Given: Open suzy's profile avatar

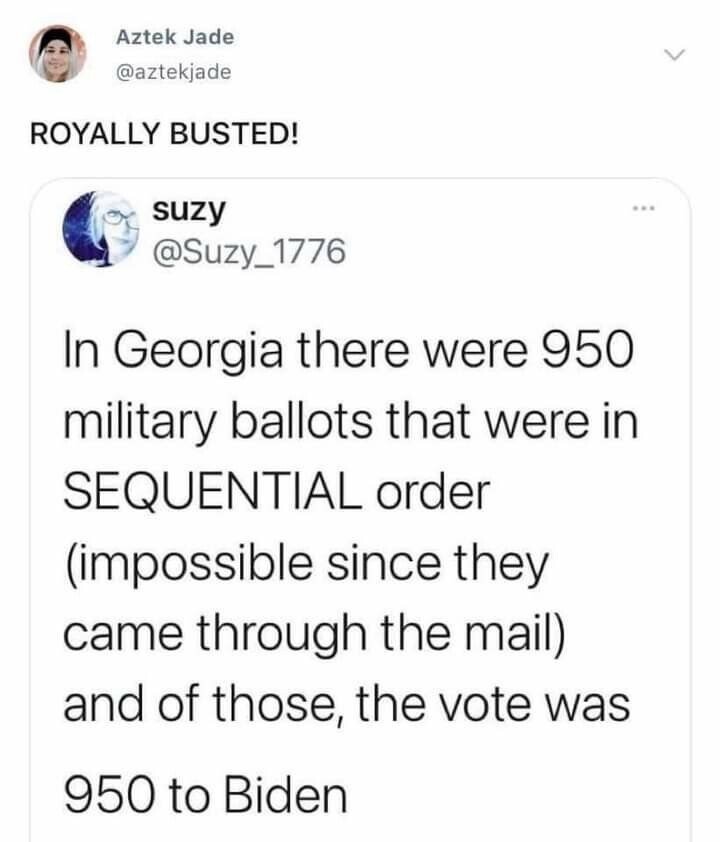Looking at the screenshot, I should [102, 227].
